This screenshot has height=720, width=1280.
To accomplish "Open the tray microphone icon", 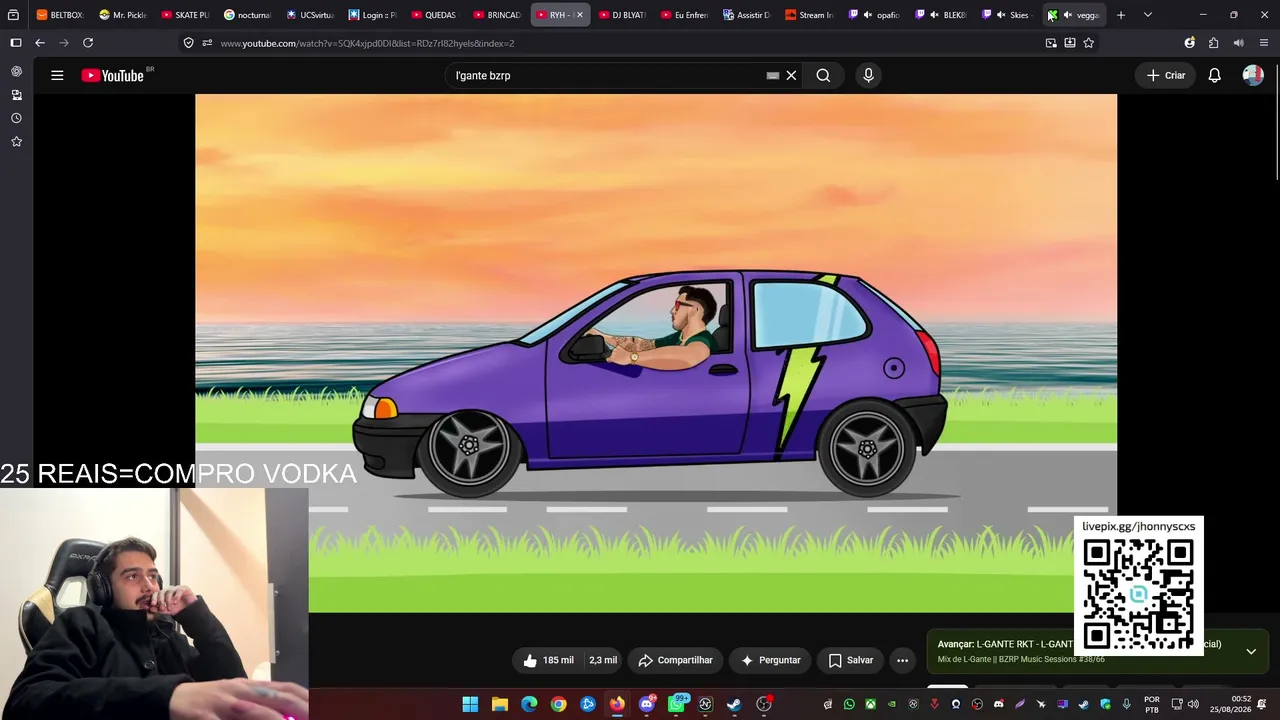I will click(x=1127, y=704).
